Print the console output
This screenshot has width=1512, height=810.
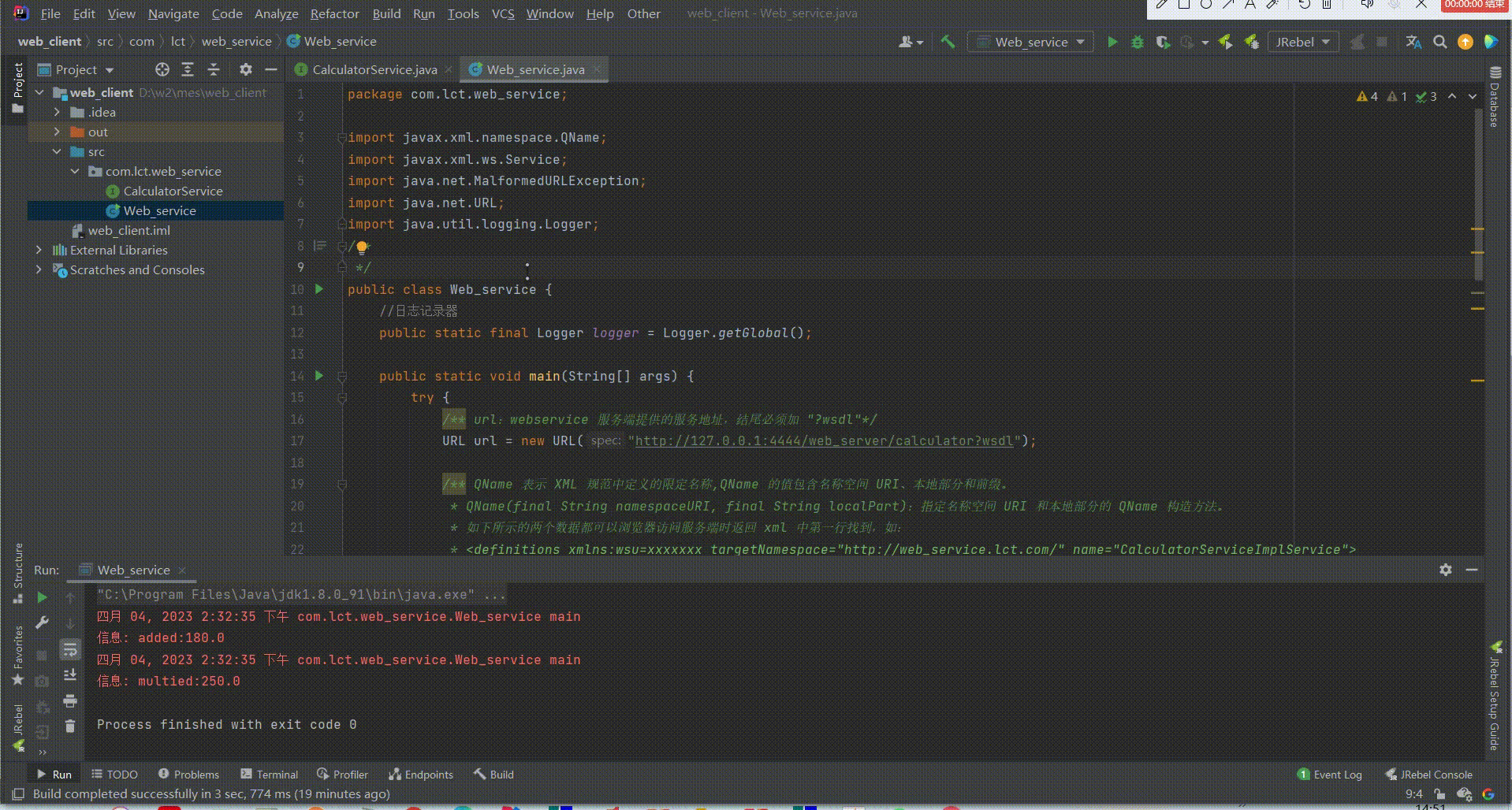coord(70,700)
